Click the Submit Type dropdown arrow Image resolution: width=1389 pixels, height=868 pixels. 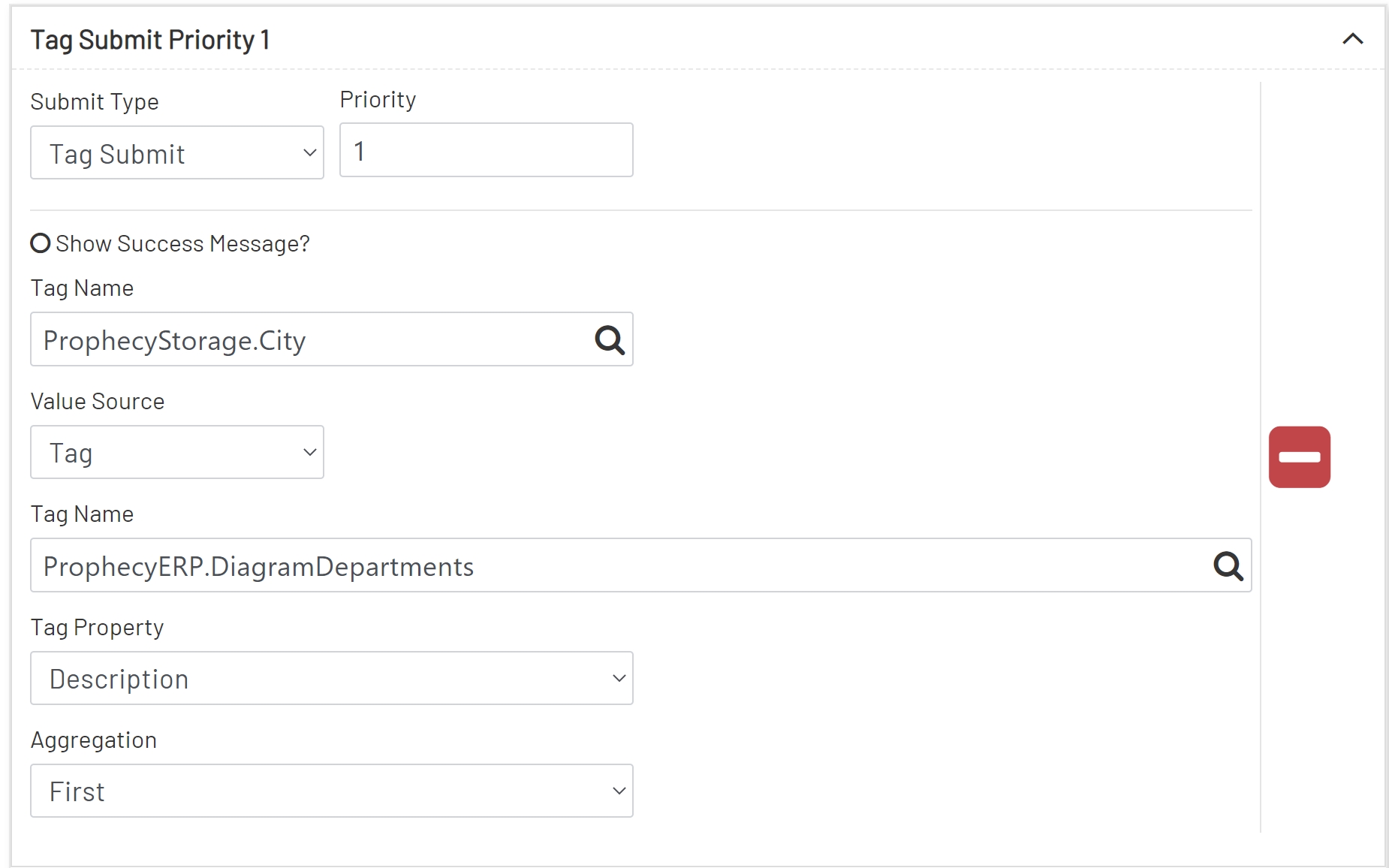pos(309,152)
